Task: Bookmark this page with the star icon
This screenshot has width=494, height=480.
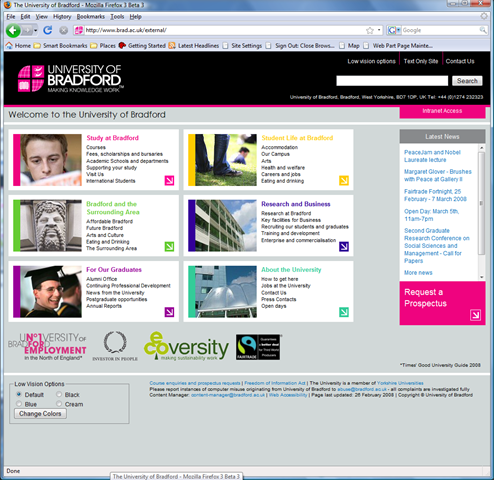Action: (370, 31)
